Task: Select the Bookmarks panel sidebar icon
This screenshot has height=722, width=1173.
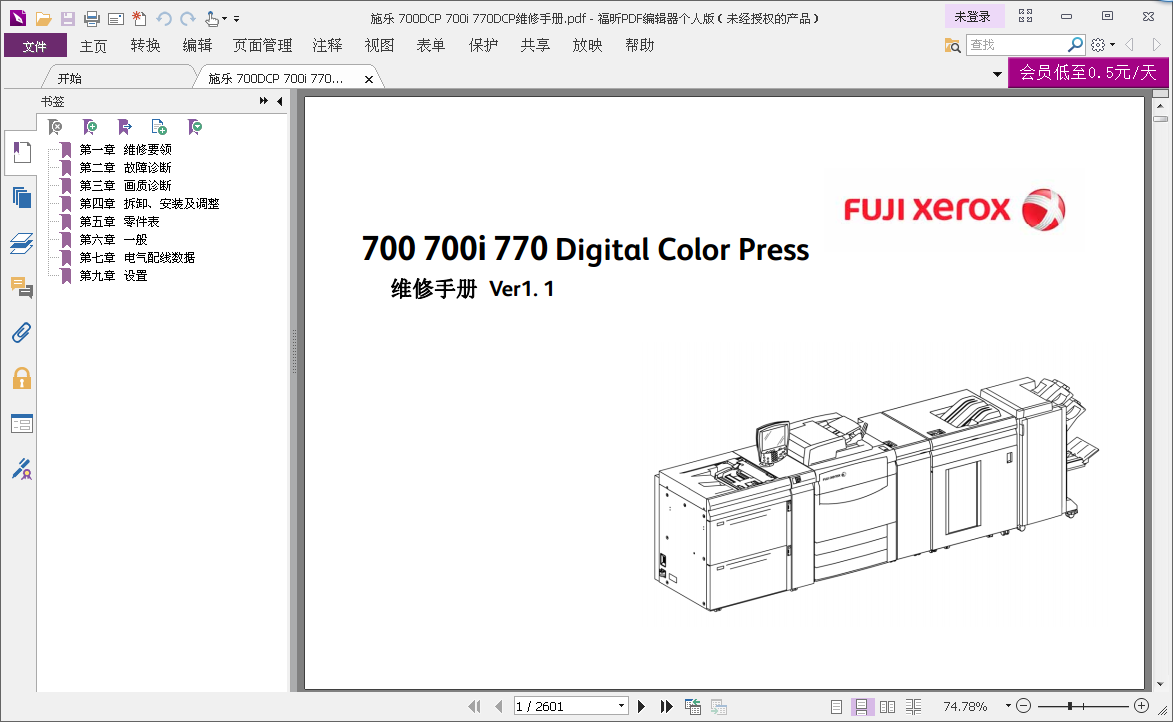Action: 22,153
